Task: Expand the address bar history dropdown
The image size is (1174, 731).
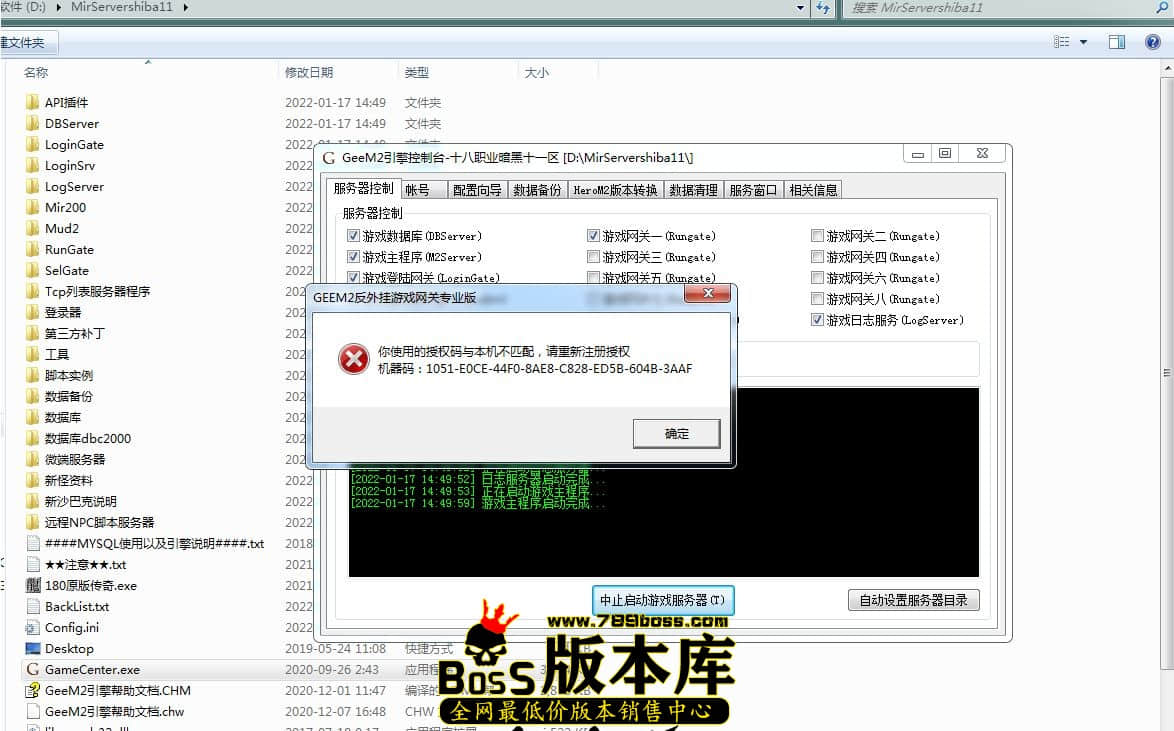Action: coord(800,7)
